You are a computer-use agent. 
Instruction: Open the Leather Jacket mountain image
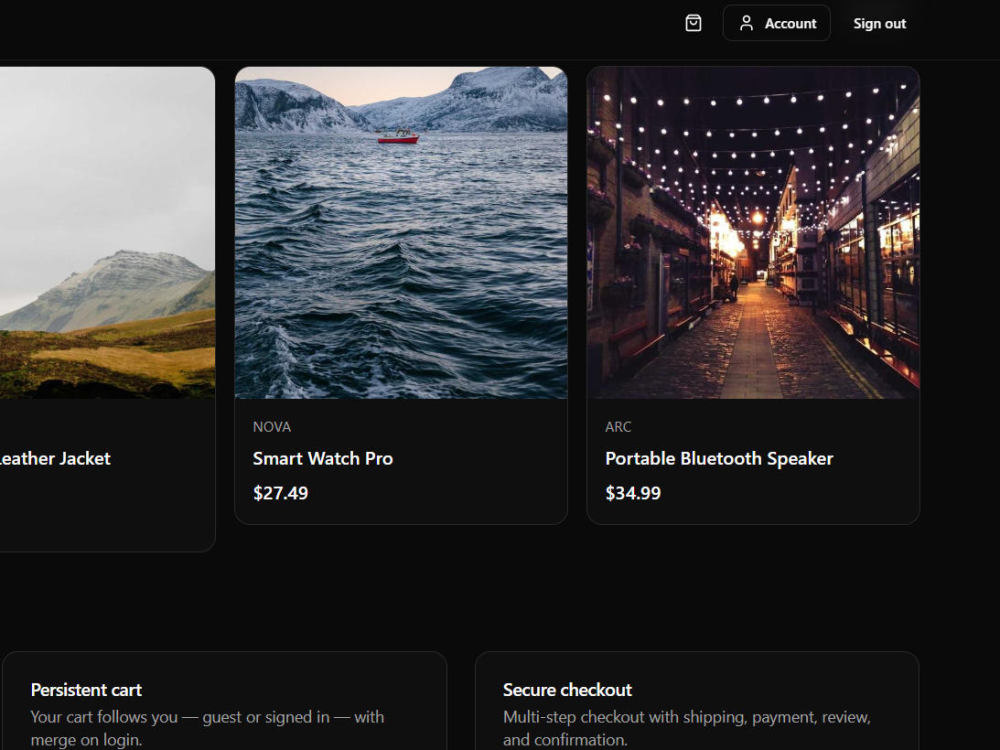pyautogui.click(x=107, y=233)
